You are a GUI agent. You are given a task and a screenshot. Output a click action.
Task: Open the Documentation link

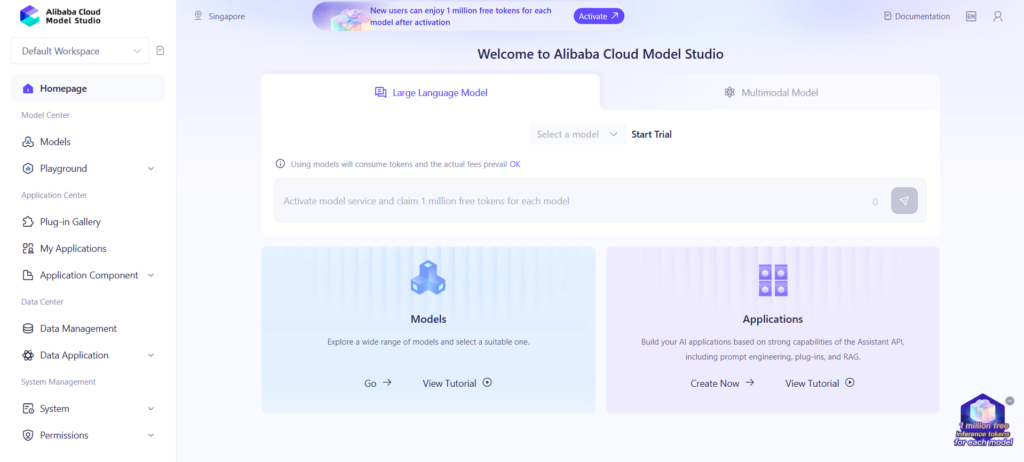point(917,16)
